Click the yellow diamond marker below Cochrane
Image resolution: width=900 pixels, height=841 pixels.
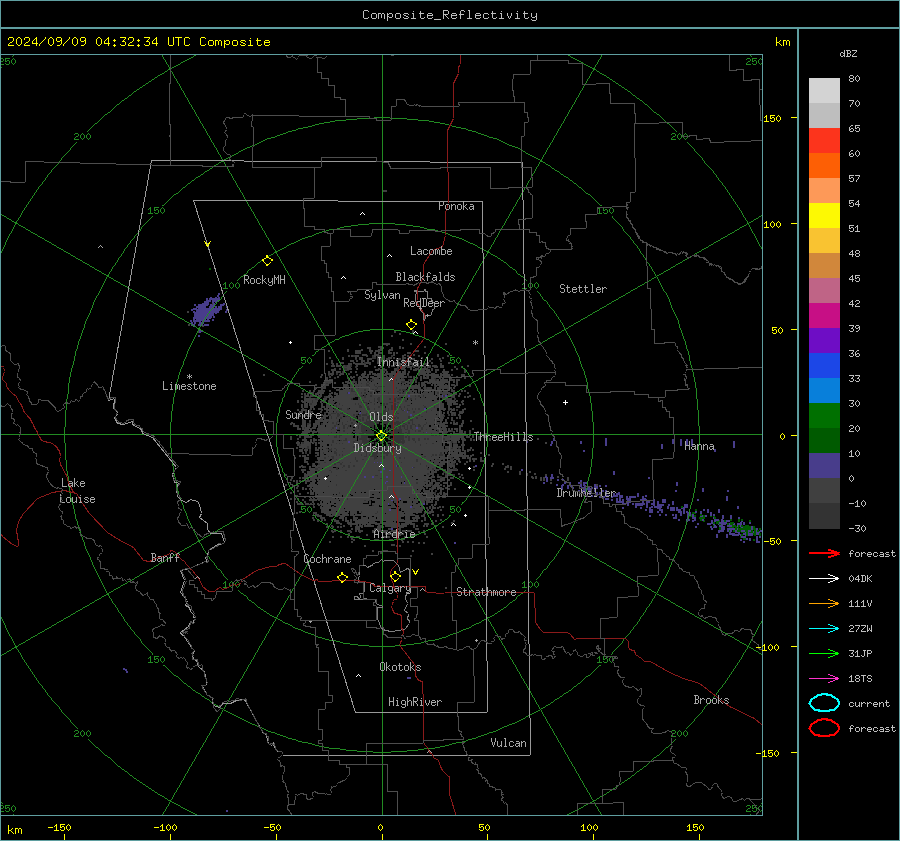342,577
